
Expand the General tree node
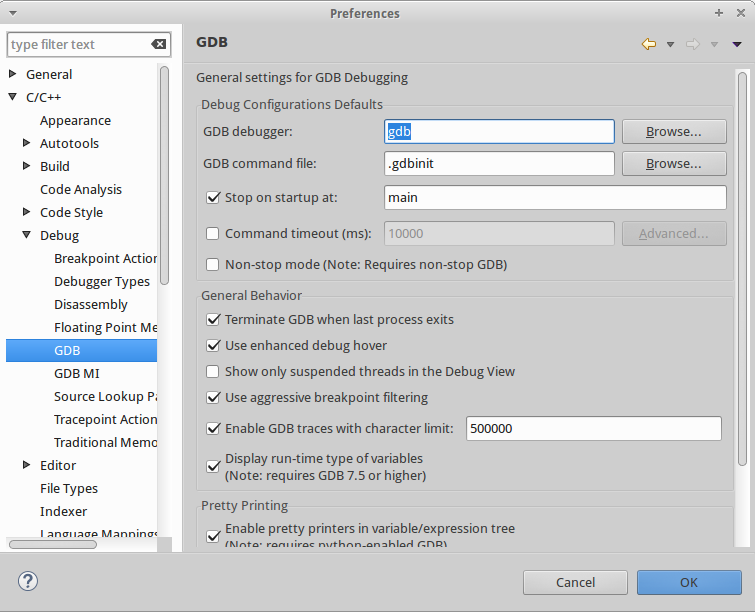tap(13, 74)
